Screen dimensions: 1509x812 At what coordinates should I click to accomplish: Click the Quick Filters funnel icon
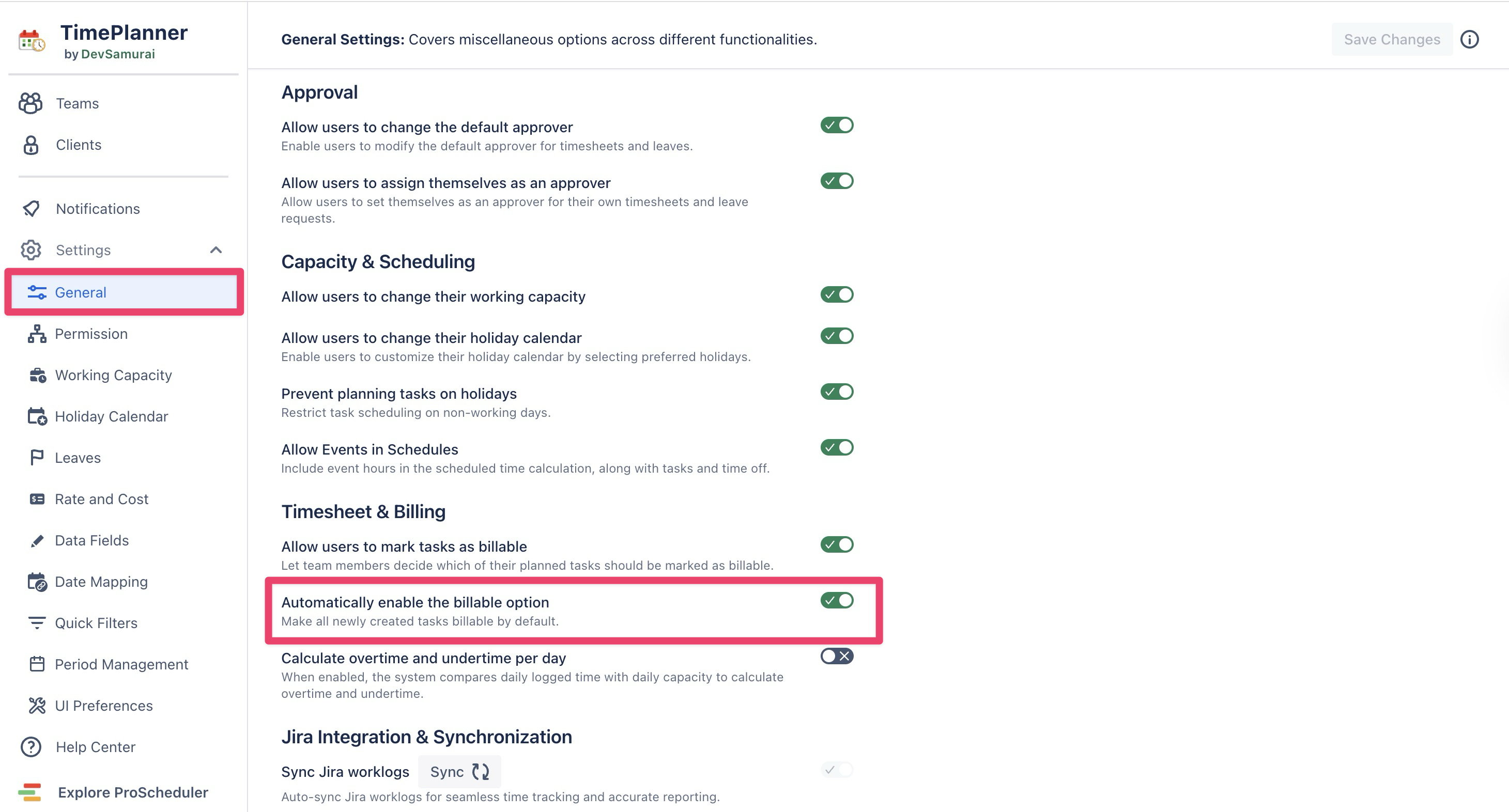37,622
